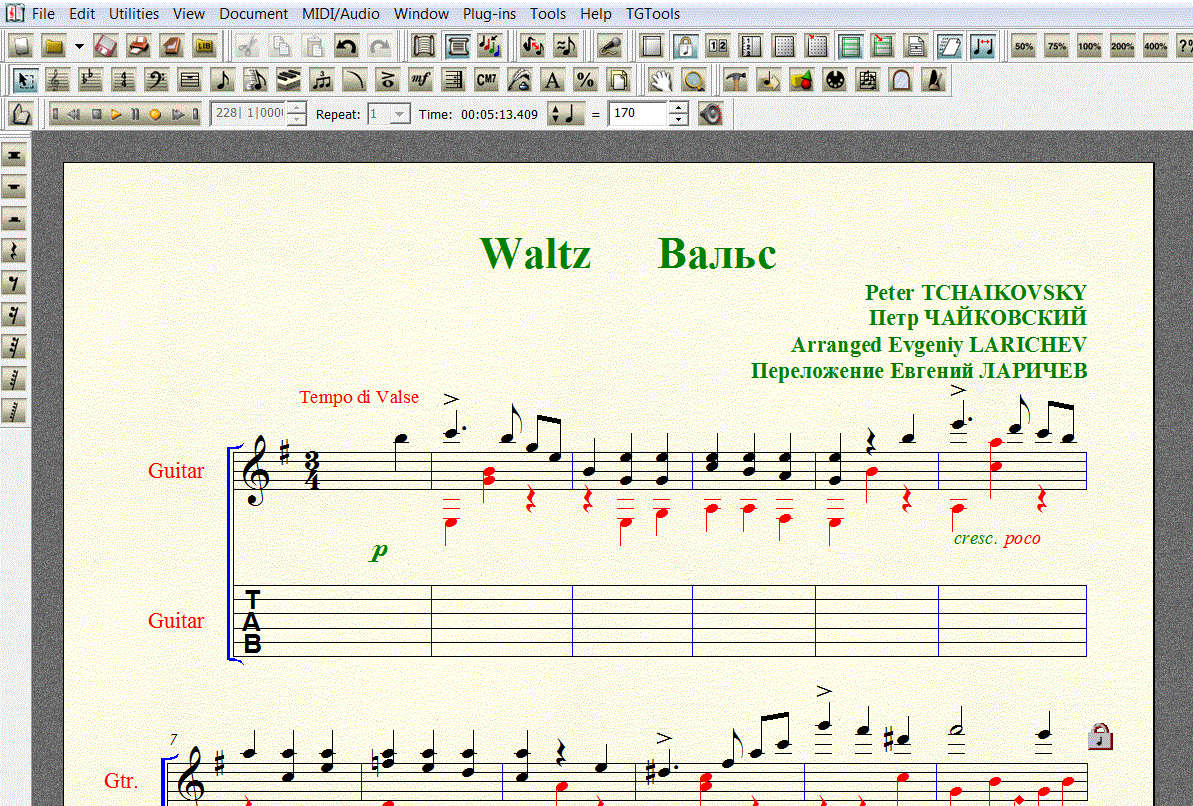The image size is (1193, 806).
Task: Select the Speedy Entry tool
Action: (x=256, y=80)
